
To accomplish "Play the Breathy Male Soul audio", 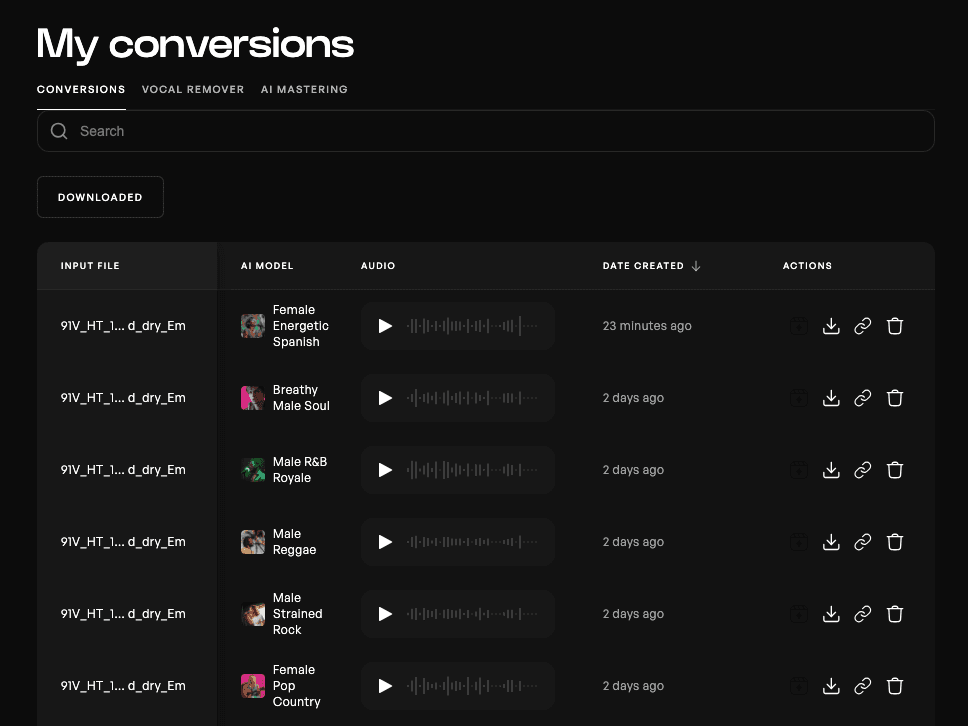I will click(x=385, y=398).
